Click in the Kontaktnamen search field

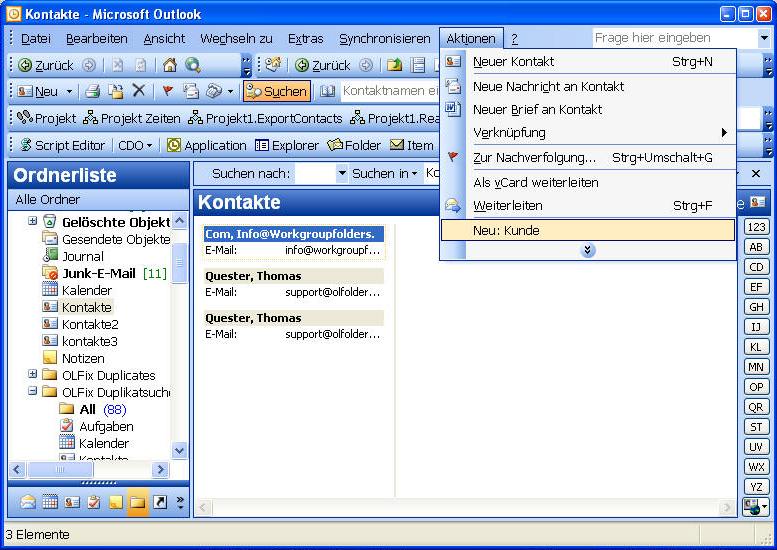391,91
